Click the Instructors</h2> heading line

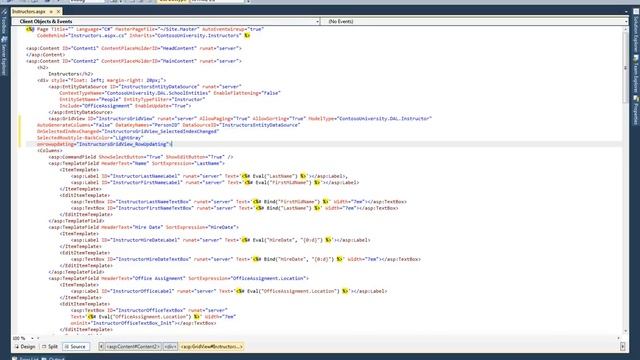click(x=71, y=74)
